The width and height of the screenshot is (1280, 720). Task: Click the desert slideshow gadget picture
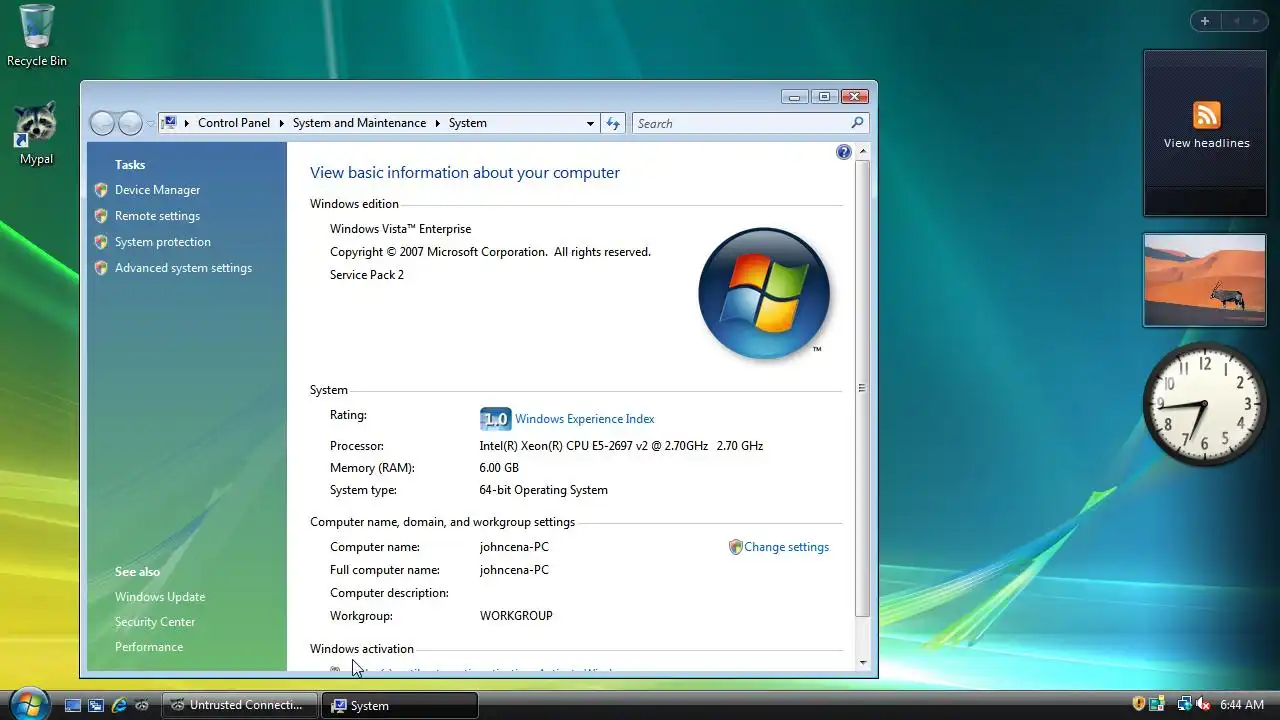(x=1205, y=280)
